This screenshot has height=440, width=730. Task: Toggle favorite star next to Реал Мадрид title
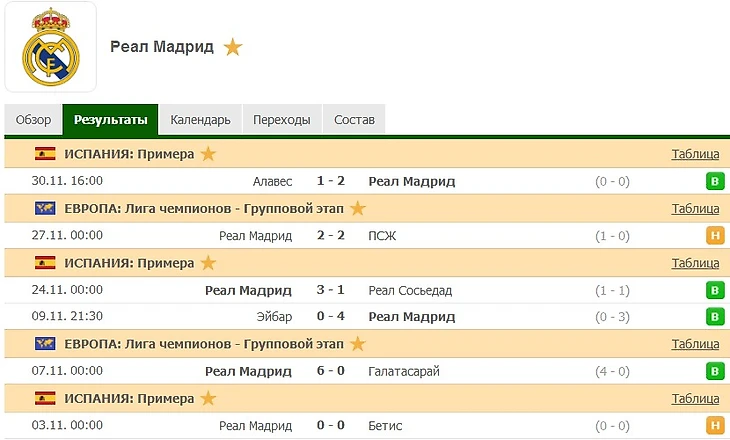[x=233, y=47]
